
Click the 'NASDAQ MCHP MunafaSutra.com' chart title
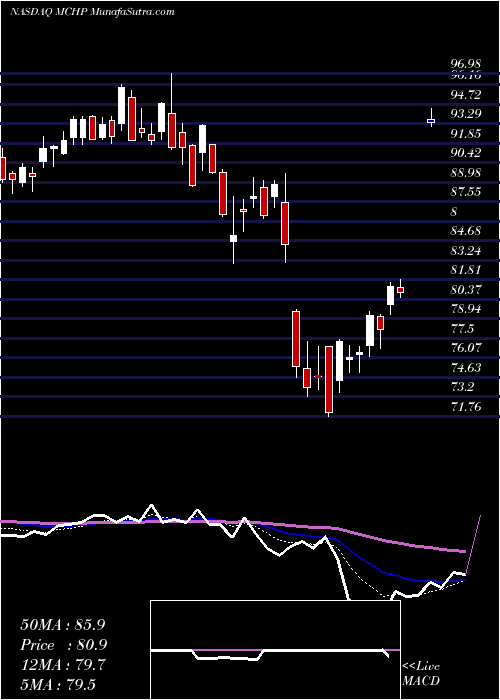(x=92, y=12)
